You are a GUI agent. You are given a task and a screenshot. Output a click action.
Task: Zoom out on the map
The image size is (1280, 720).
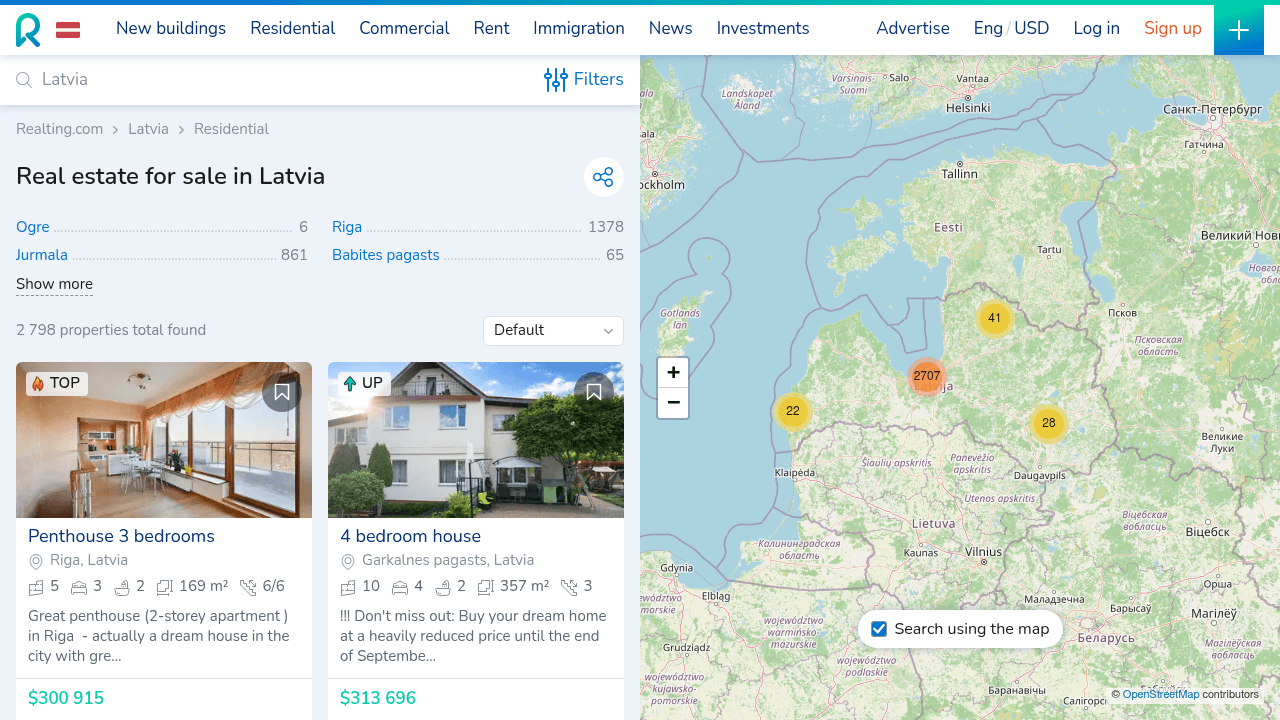673,403
